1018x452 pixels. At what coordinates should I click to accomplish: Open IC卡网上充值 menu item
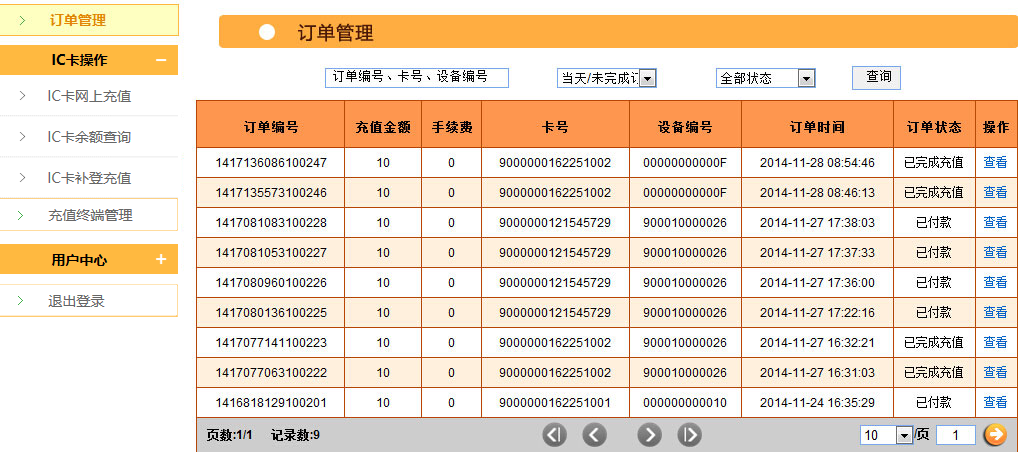pyautogui.click(x=89, y=96)
